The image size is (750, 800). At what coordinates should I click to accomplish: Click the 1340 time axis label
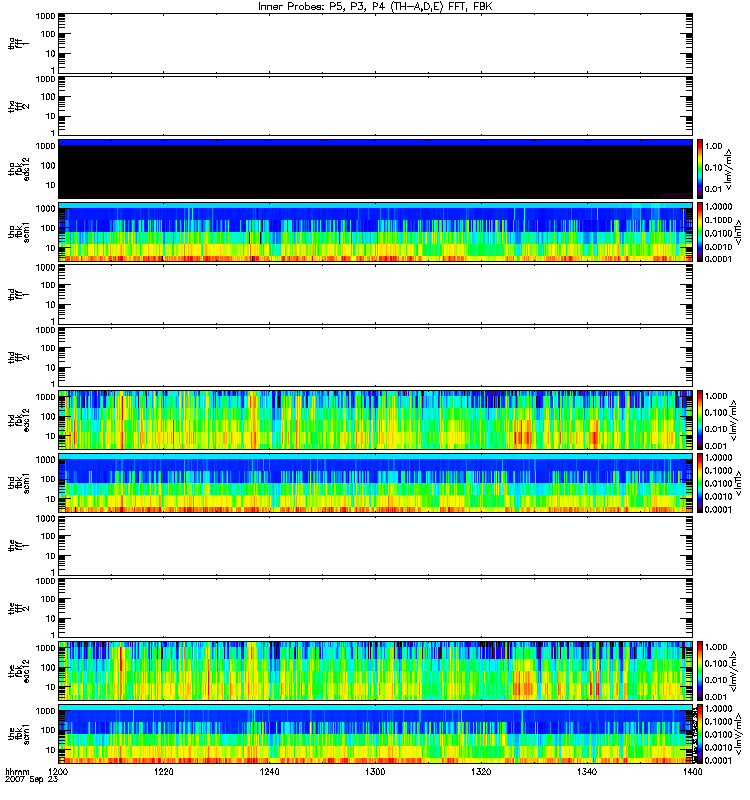[587, 772]
